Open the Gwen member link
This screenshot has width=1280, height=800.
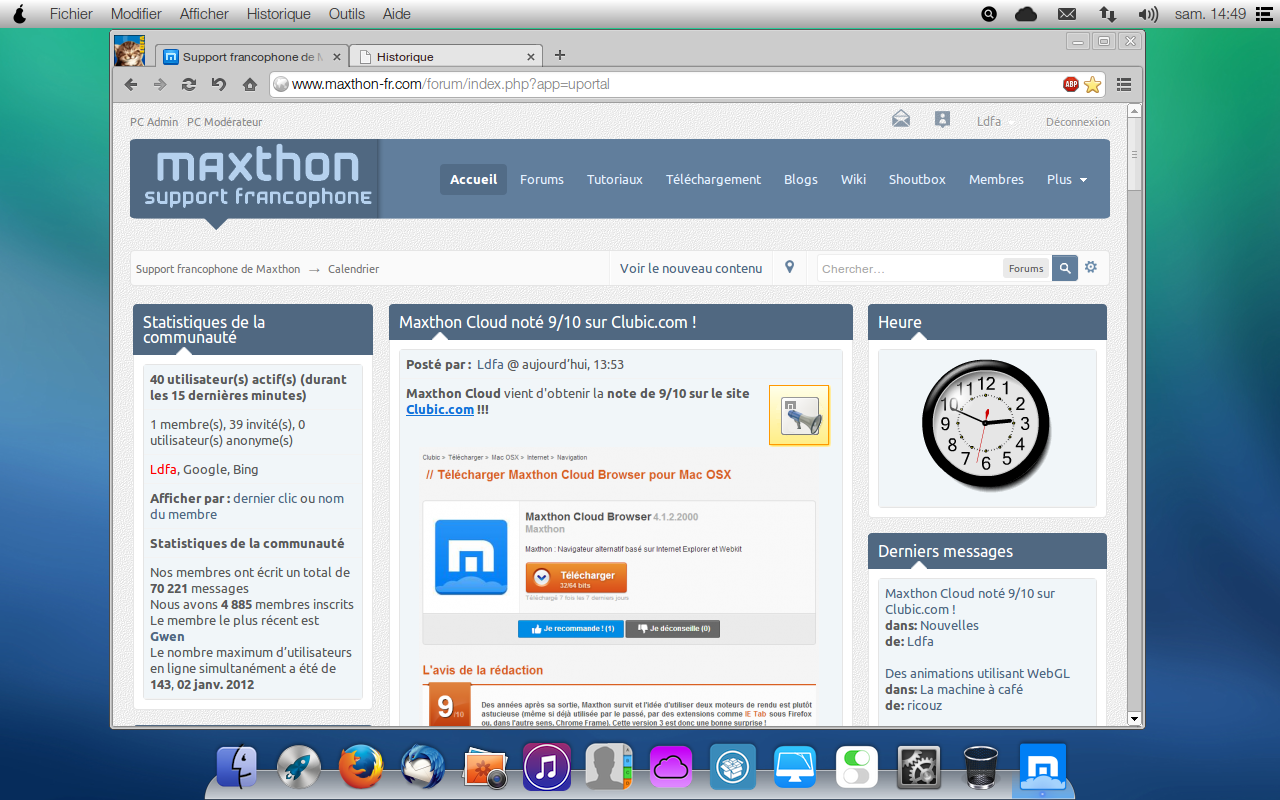click(167, 636)
